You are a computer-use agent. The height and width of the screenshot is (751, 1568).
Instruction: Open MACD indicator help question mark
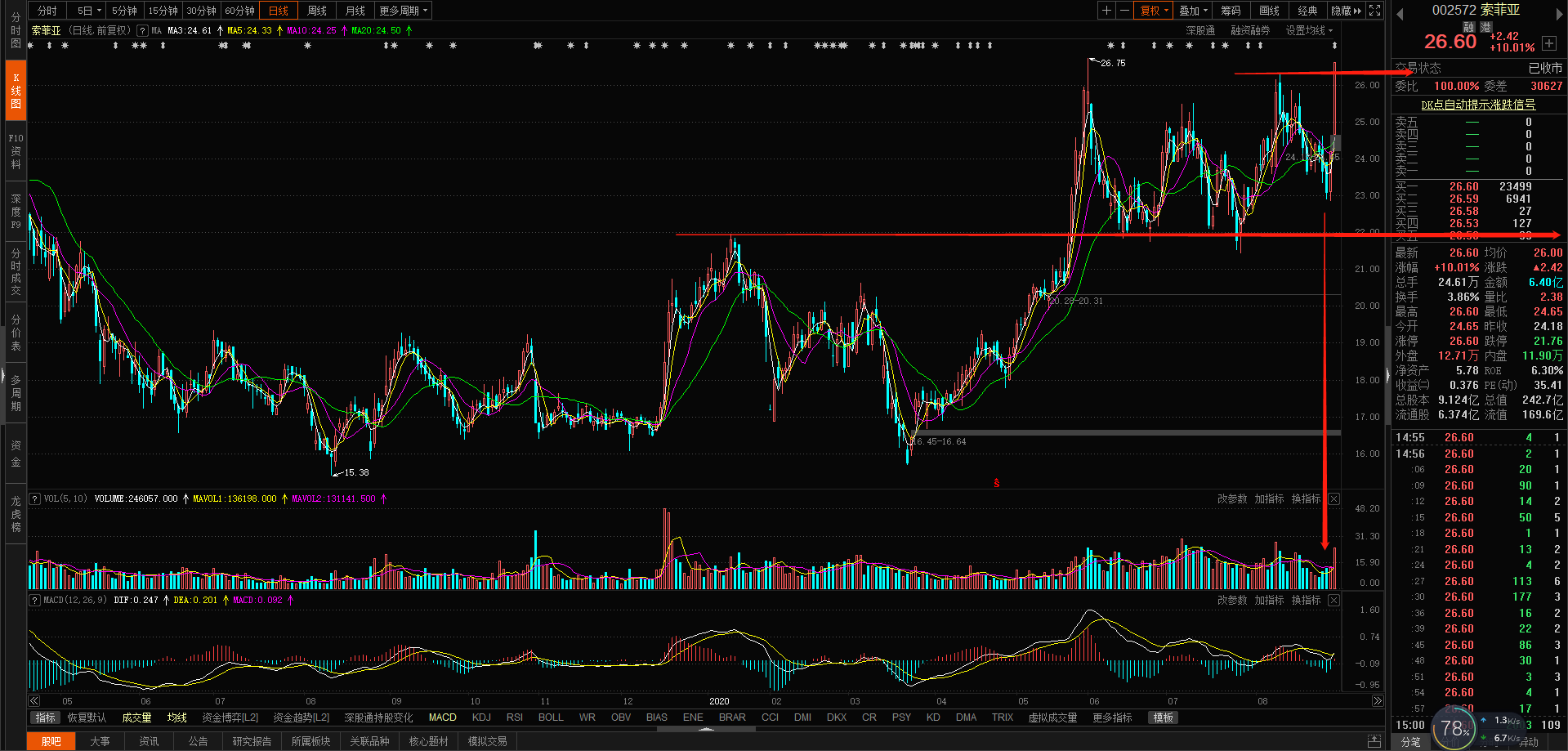(35, 600)
